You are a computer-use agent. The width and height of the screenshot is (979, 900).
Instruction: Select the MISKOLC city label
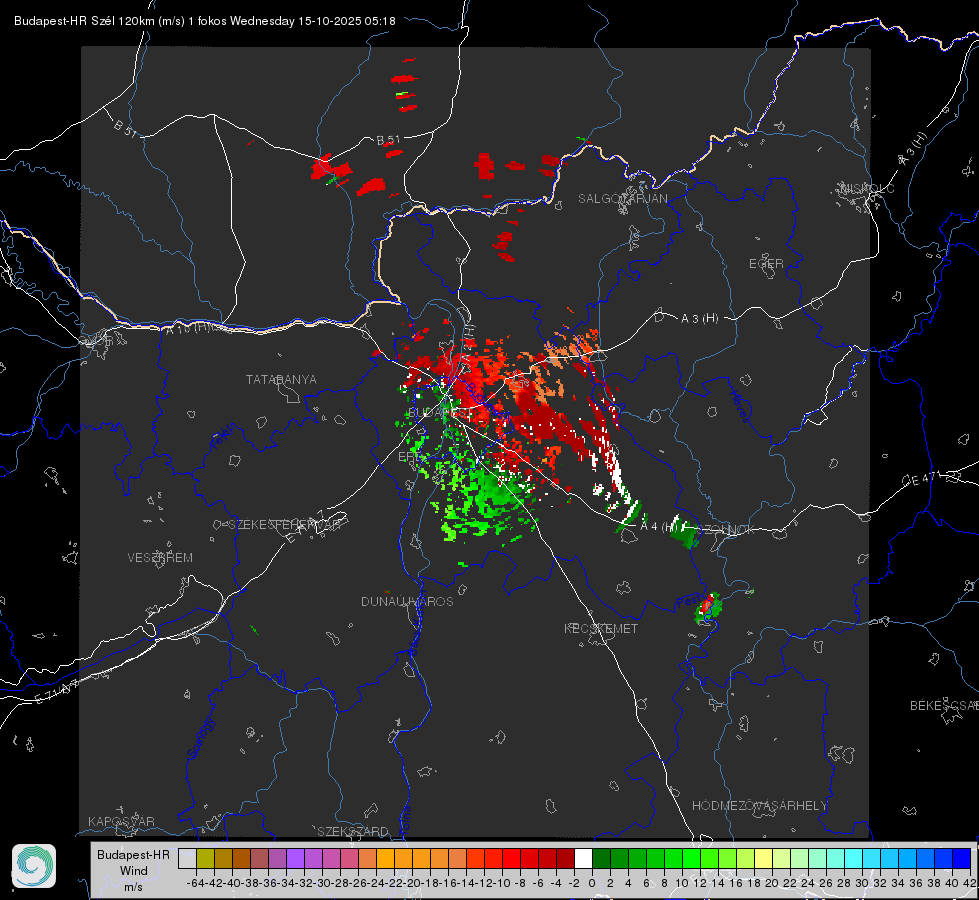[867, 188]
